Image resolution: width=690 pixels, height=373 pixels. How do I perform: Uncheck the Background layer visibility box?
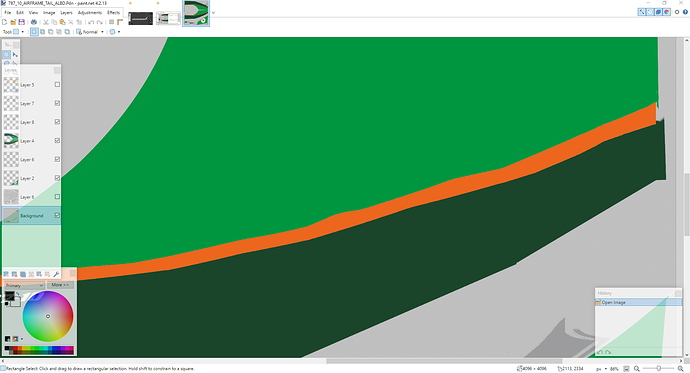[57, 216]
